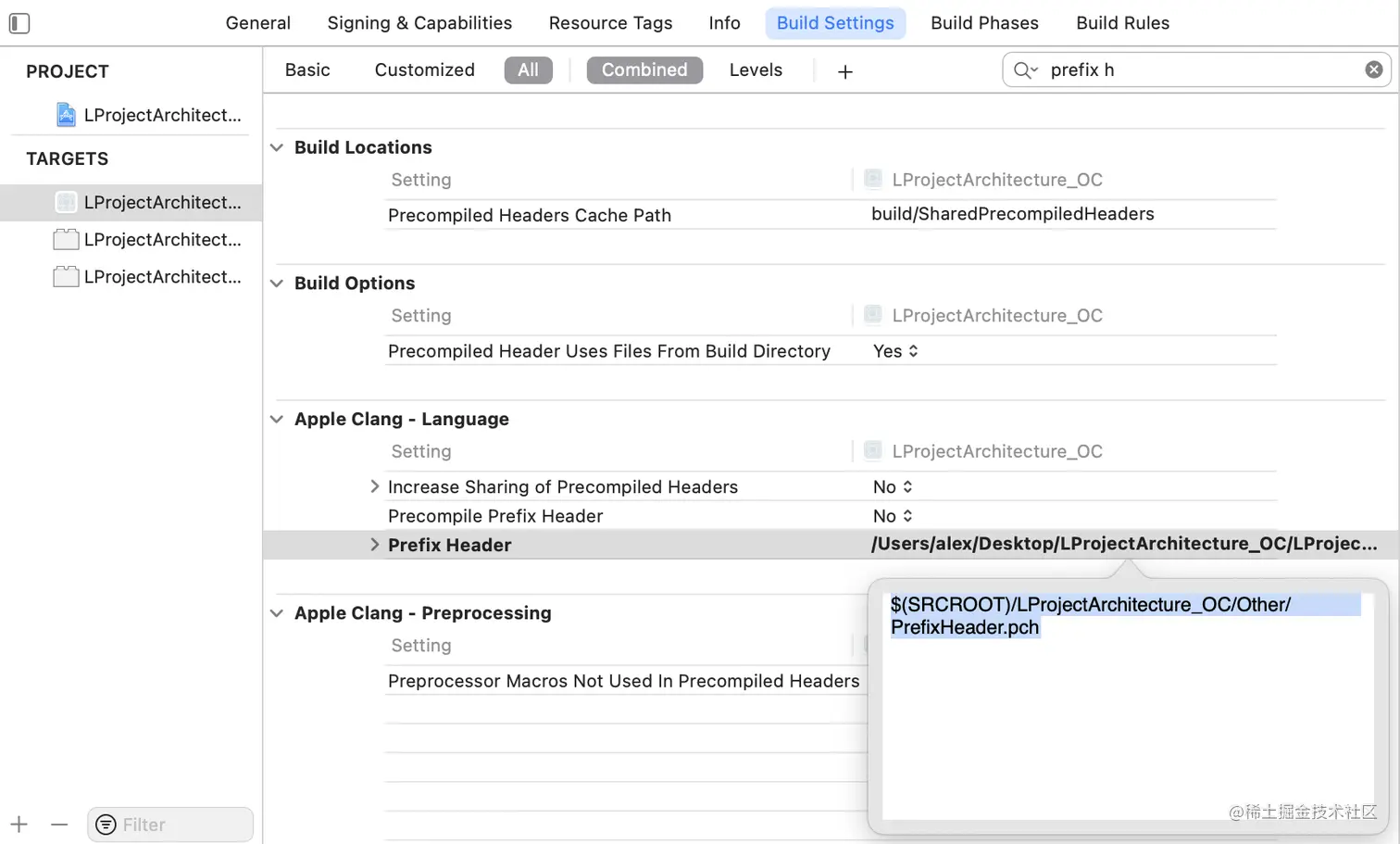Click the Prefix Header path value
1400x844 pixels.
(x=1123, y=544)
